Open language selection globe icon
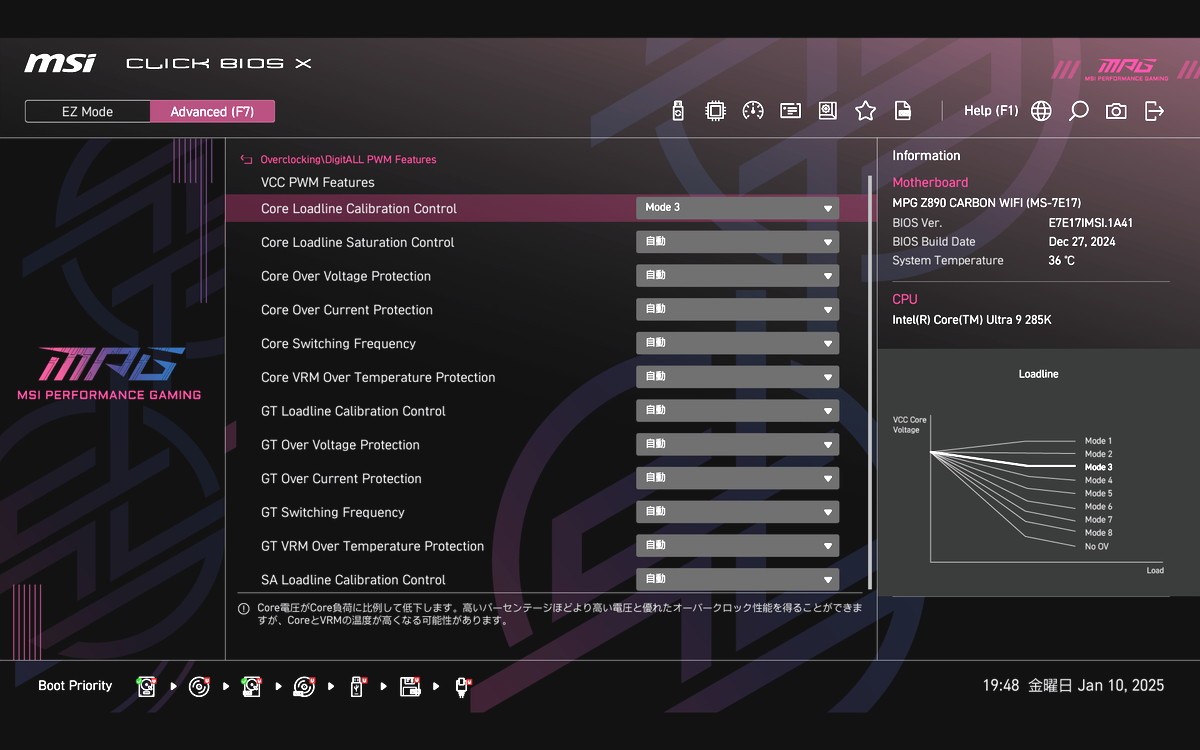 1041,111
